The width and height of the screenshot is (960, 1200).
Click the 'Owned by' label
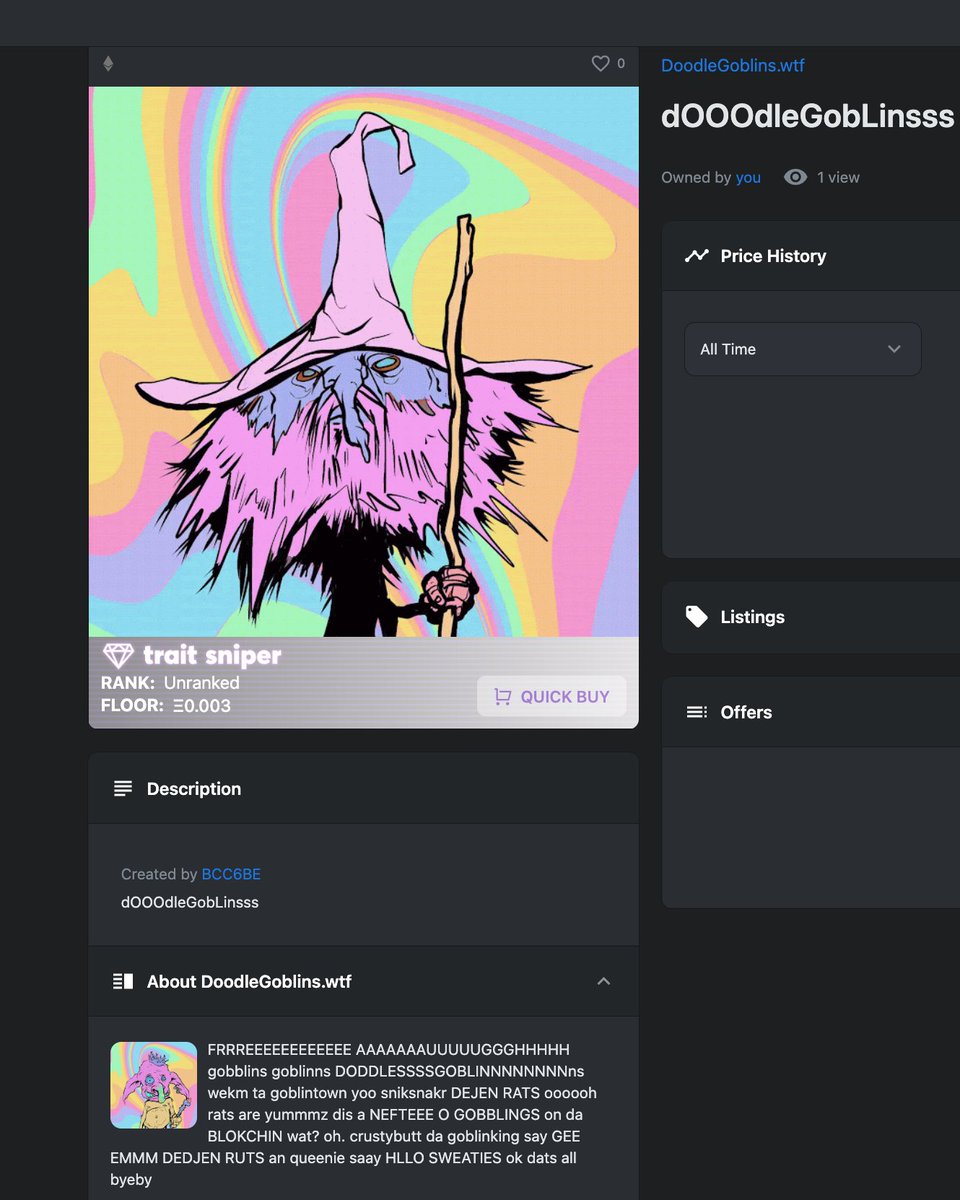(696, 178)
